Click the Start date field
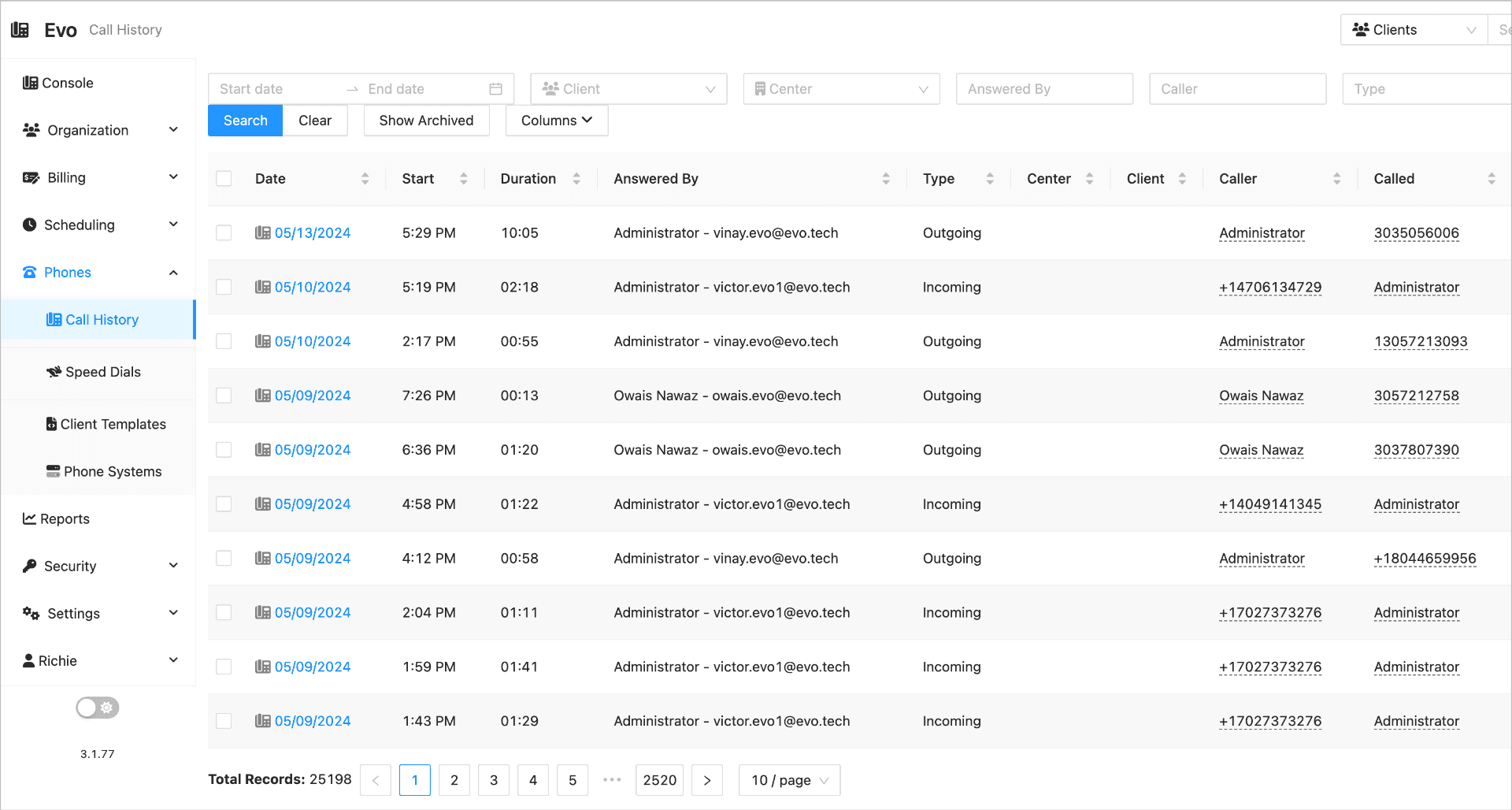This screenshot has height=810, width=1512. (x=276, y=89)
